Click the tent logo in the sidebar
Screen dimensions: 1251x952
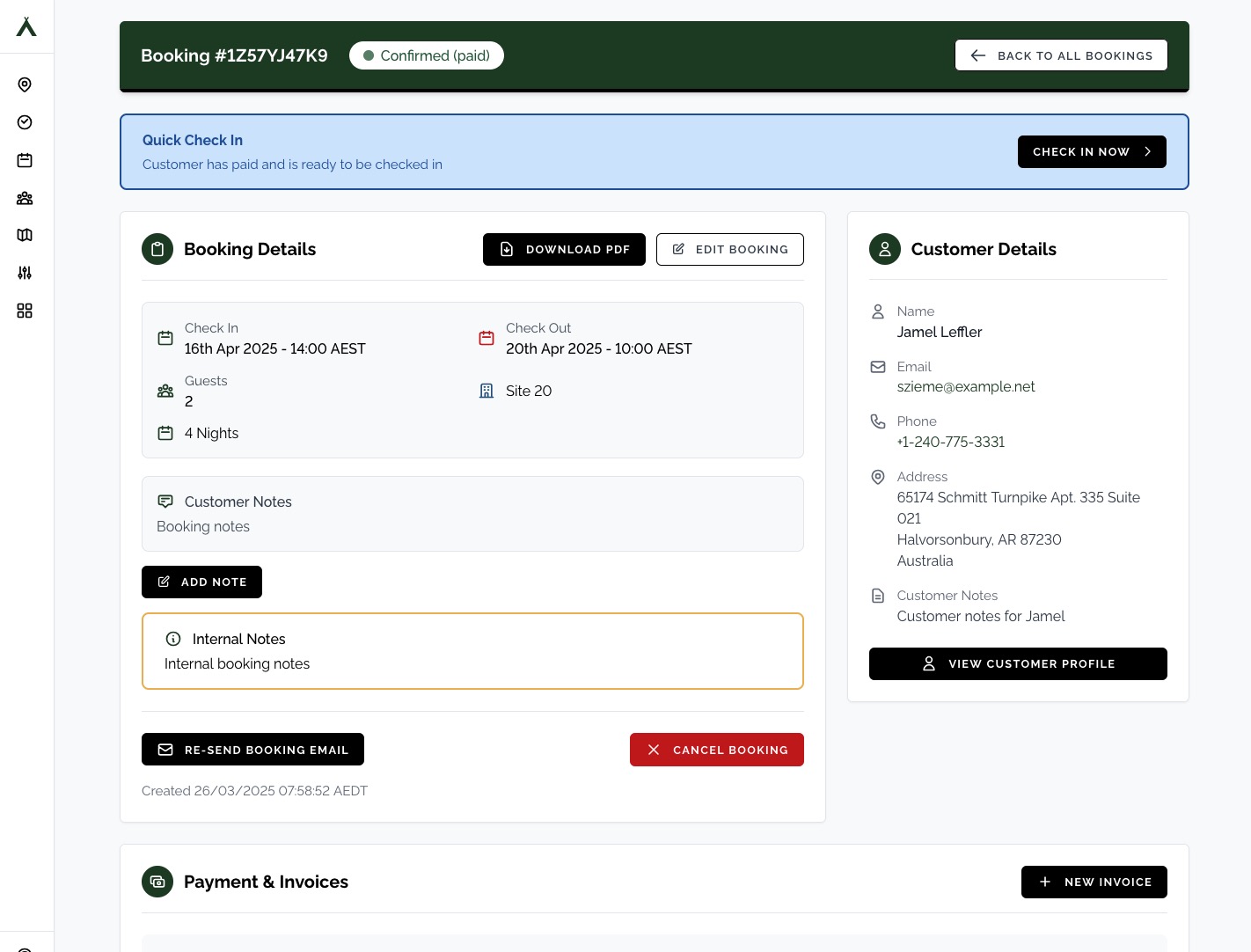(26, 27)
